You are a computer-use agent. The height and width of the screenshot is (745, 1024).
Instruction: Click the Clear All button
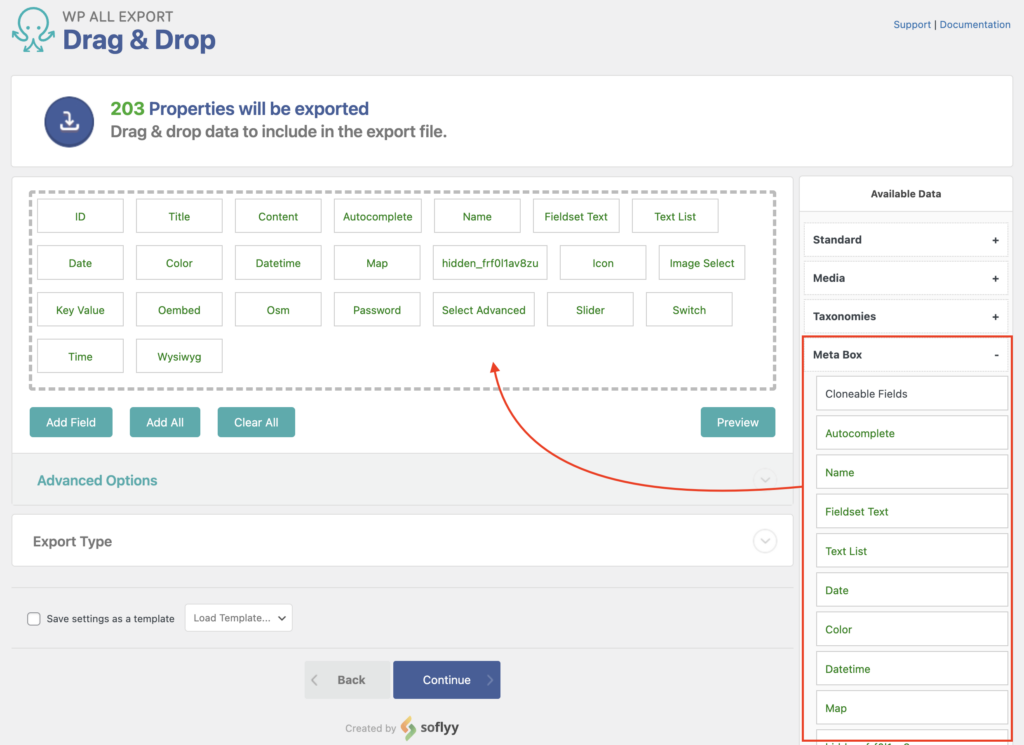(x=256, y=422)
